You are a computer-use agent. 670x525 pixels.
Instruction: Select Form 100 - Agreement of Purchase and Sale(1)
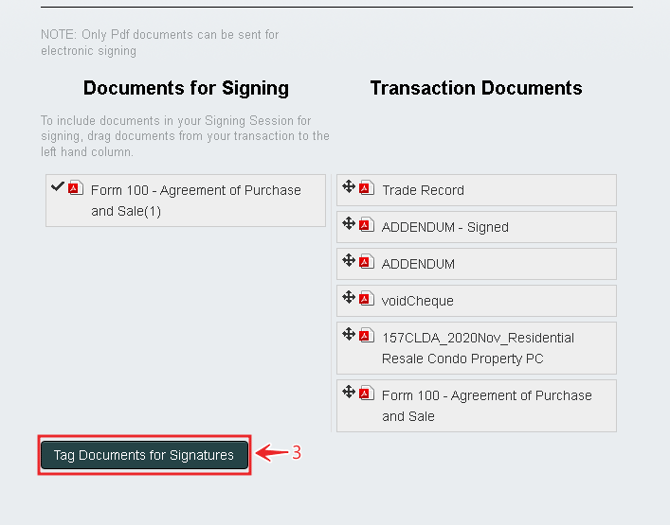[x=195, y=200]
